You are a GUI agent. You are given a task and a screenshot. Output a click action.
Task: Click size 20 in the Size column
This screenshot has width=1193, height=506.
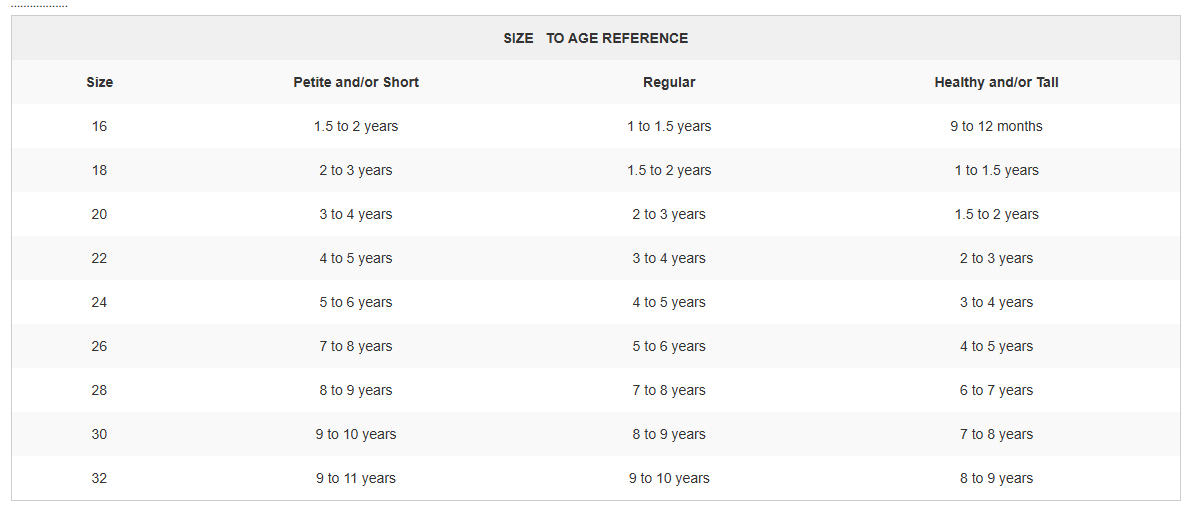point(100,214)
